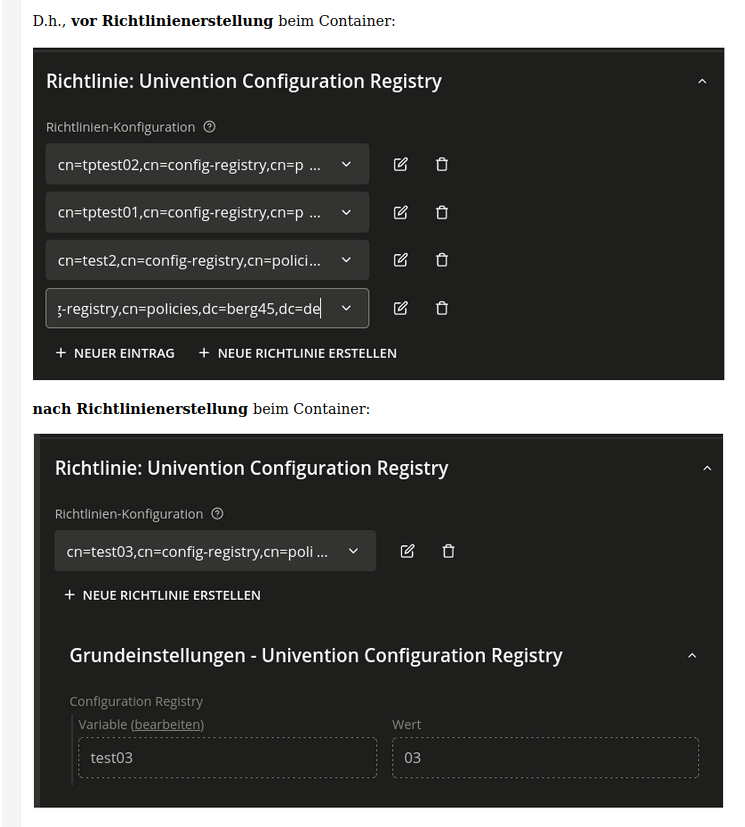
Task: Delete the tptest01 policy entry
Action: [442, 212]
